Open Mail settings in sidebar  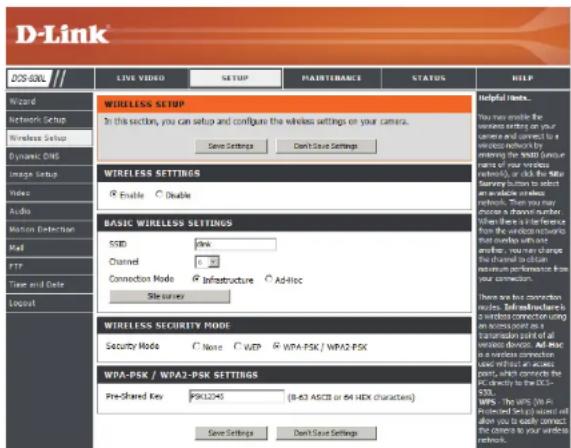(x=50, y=248)
